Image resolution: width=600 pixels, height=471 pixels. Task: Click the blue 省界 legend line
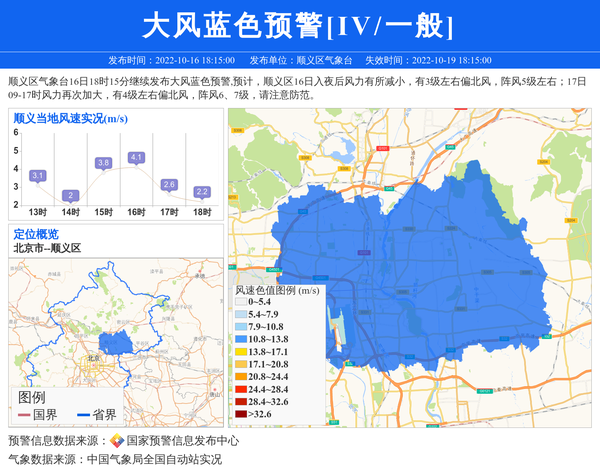click(x=81, y=415)
